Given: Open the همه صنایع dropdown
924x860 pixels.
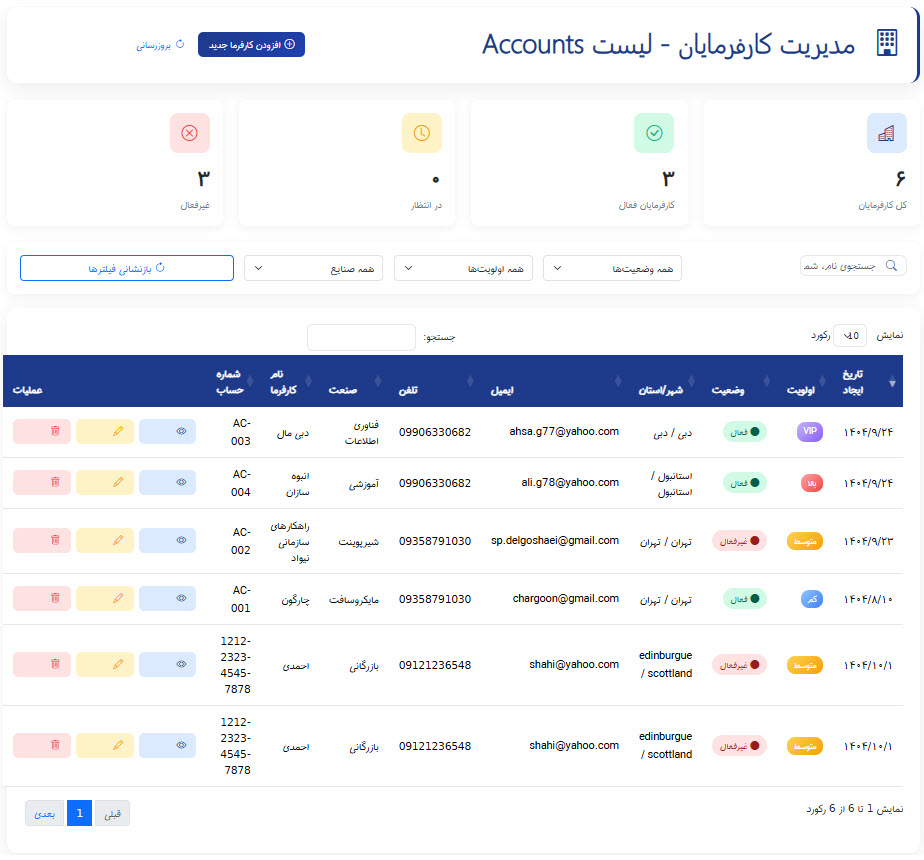Looking at the screenshot, I should pyautogui.click(x=313, y=268).
